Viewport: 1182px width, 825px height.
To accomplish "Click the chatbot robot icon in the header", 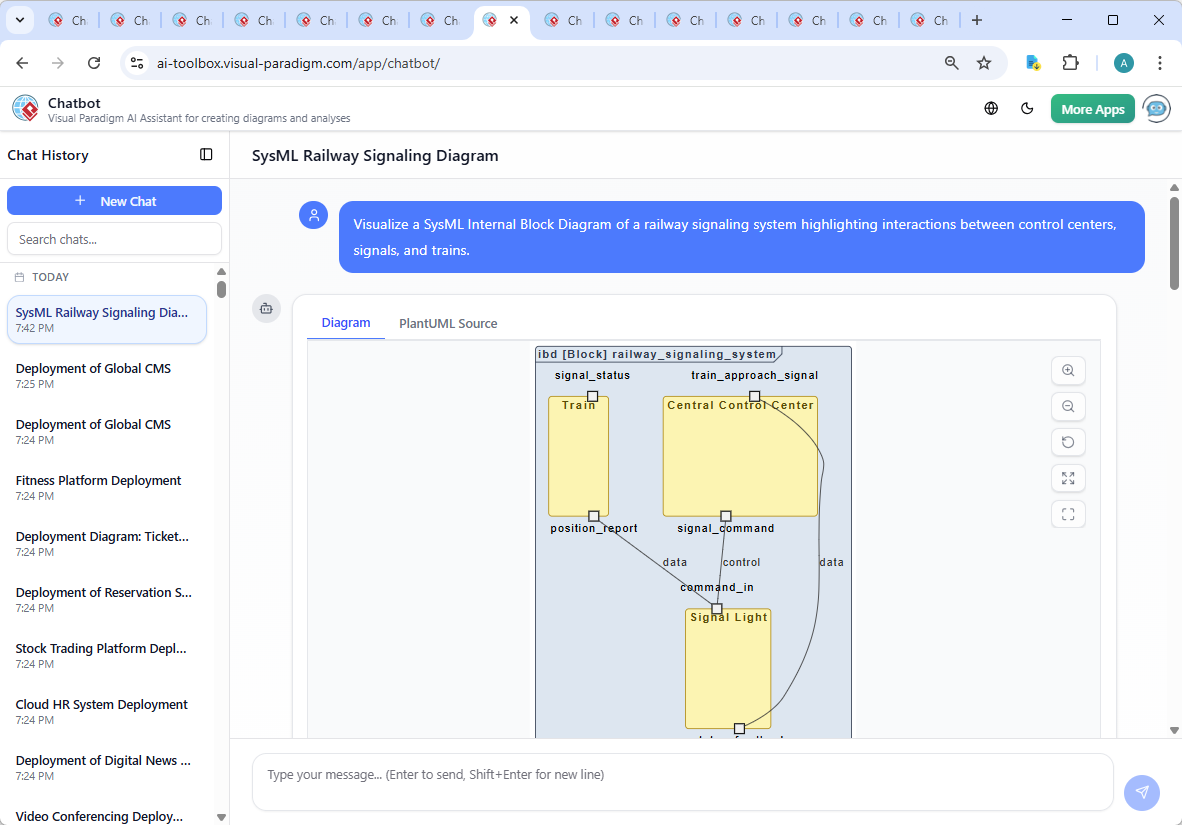I will [1156, 108].
